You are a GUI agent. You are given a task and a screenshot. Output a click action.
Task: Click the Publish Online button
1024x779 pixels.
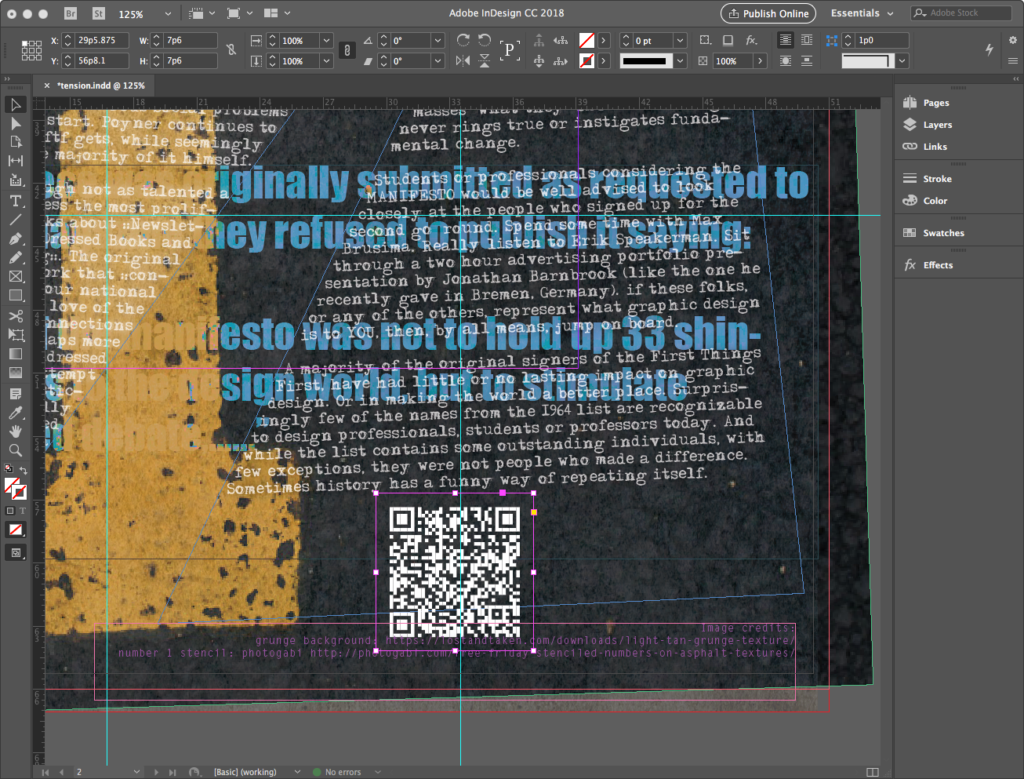[x=768, y=14]
